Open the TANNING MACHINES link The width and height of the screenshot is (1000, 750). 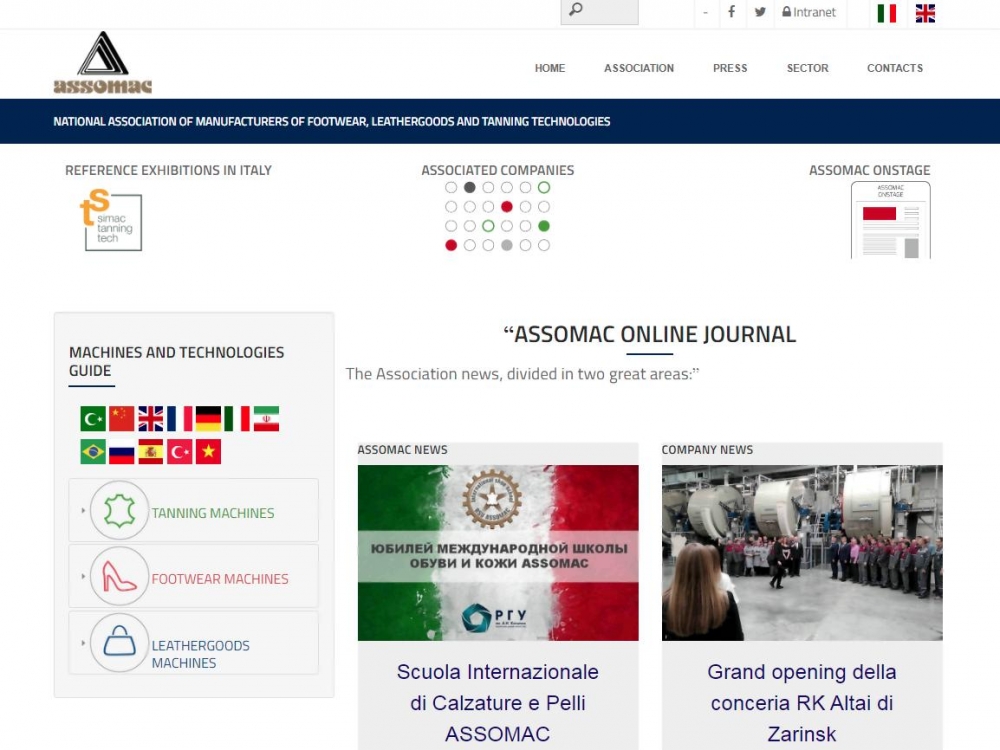(213, 513)
